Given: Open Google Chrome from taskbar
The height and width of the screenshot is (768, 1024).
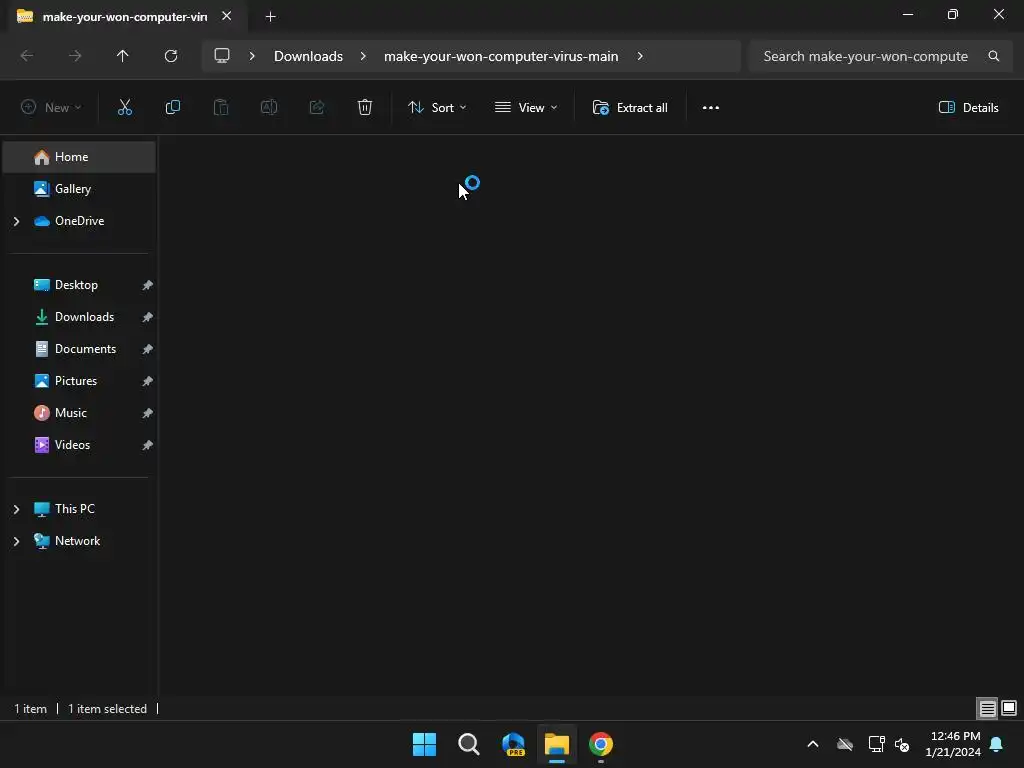Looking at the screenshot, I should point(601,744).
